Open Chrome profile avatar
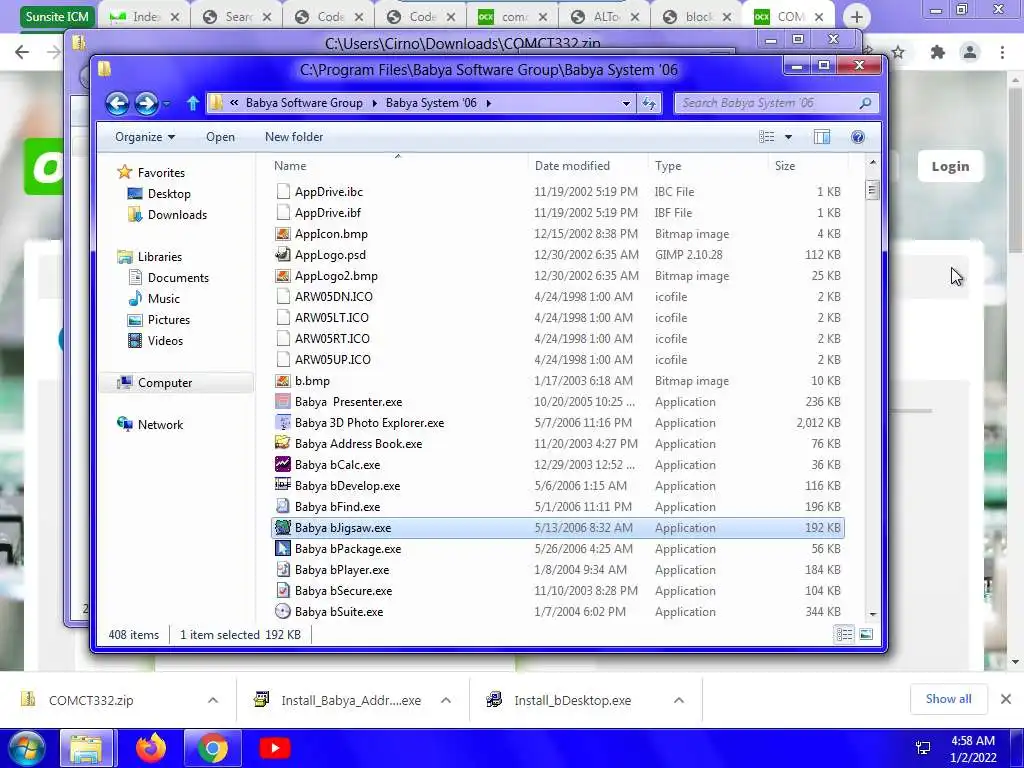Image resolution: width=1024 pixels, height=768 pixels. [970, 52]
